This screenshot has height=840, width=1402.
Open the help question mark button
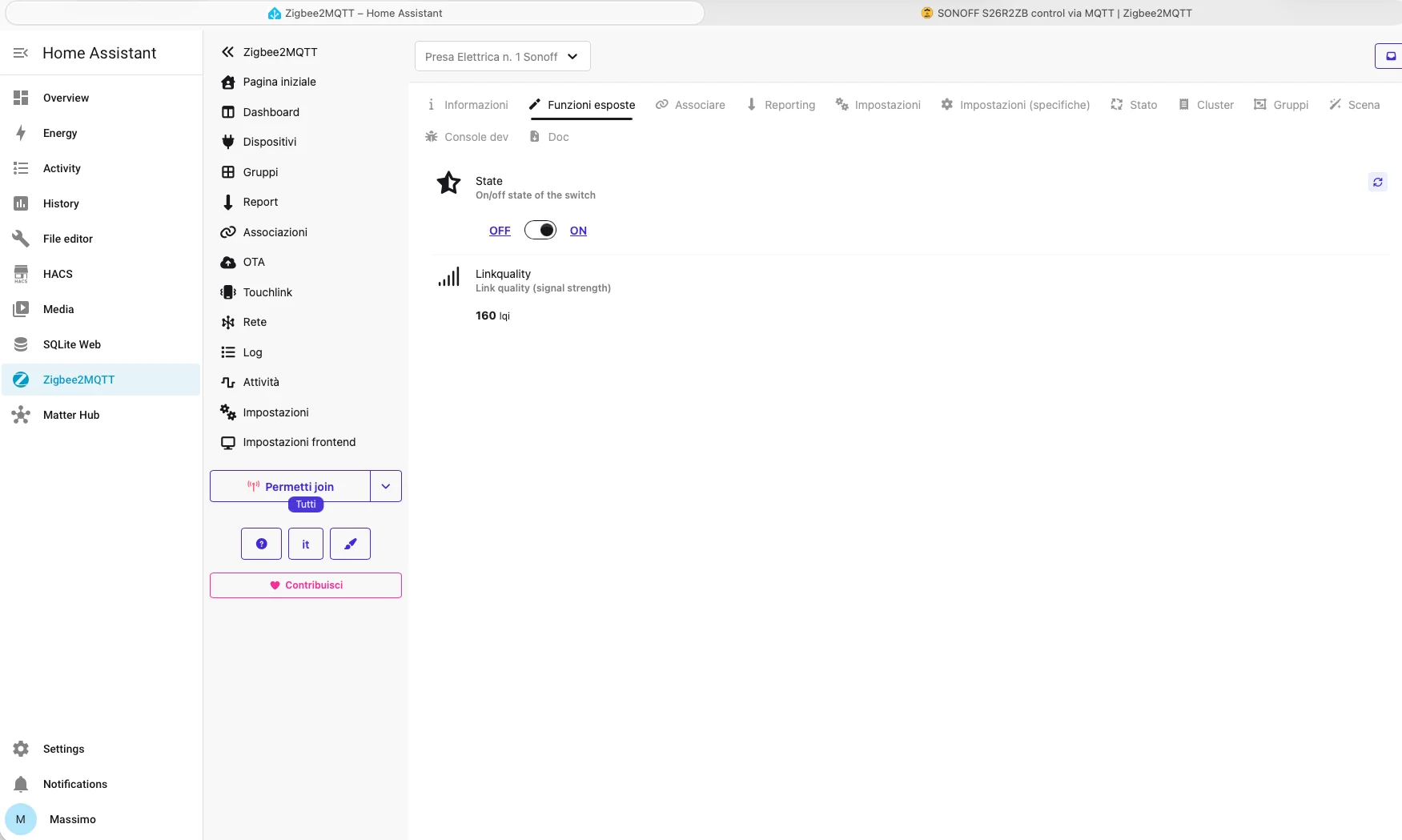(x=261, y=544)
